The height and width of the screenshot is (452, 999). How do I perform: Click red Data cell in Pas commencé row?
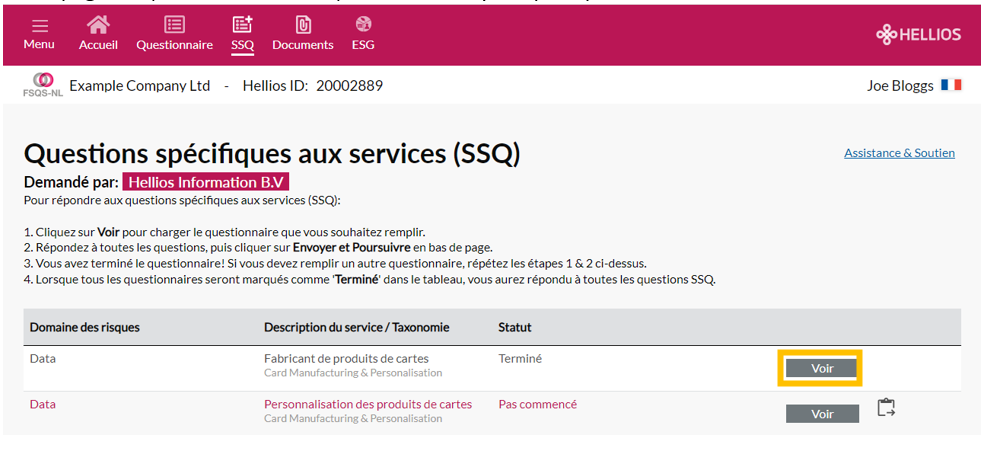[43, 404]
